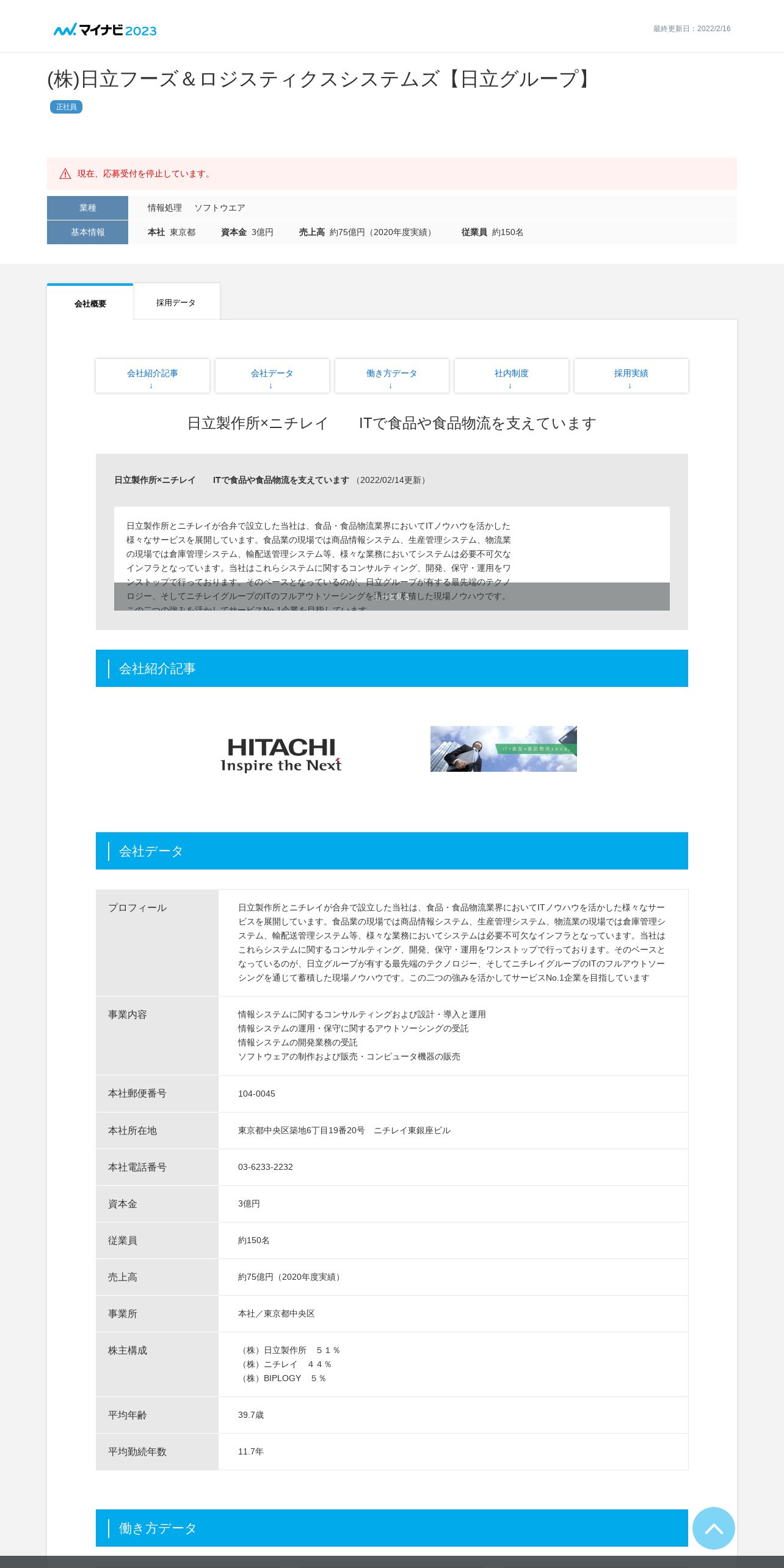Image resolution: width=784 pixels, height=1568 pixels.
Task: Click the 情報処理 industry text
Action: [x=165, y=208]
